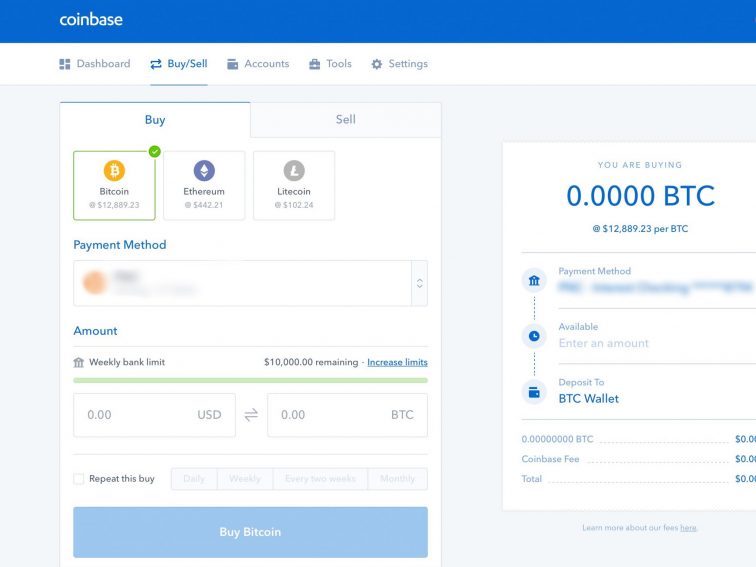Open the Buy/Sell menu item
The width and height of the screenshot is (756, 567).
(178, 64)
